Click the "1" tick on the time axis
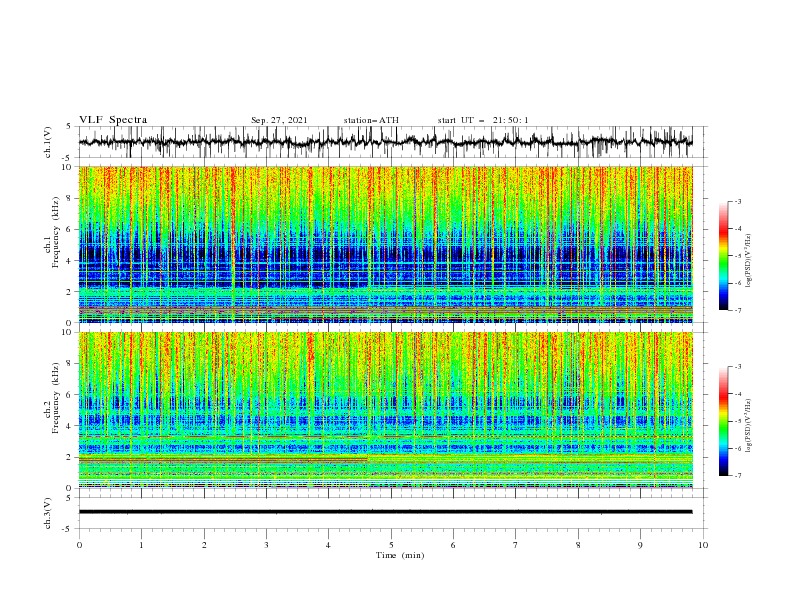Viewport: 792px width, 612px height. tap(141, 545)
